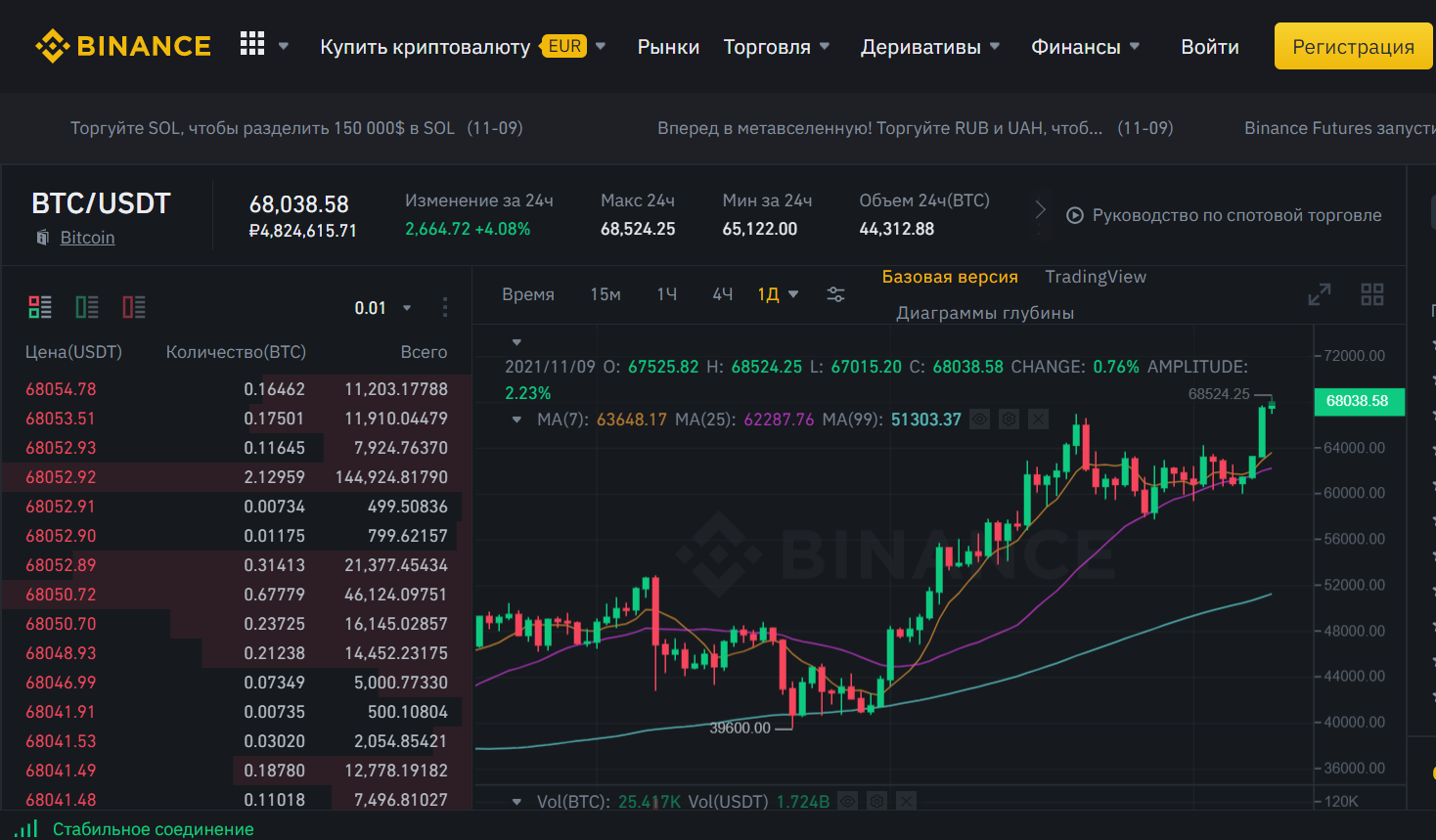The width and height of the screenshot is (1436, 840).
Task: Open the apps grid icon next to Binance logo
Action: click(252, 43)
